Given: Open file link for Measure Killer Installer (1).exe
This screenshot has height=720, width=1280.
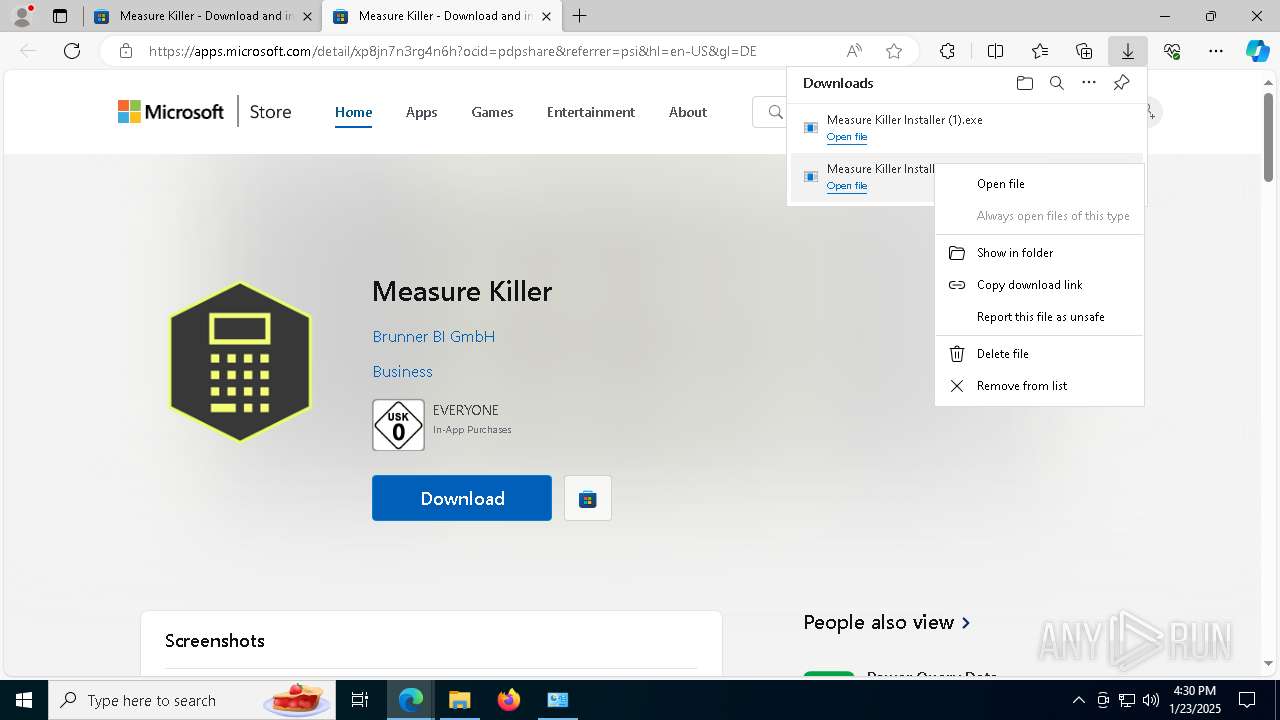Looking at the screenshot, I should [847, 137].
